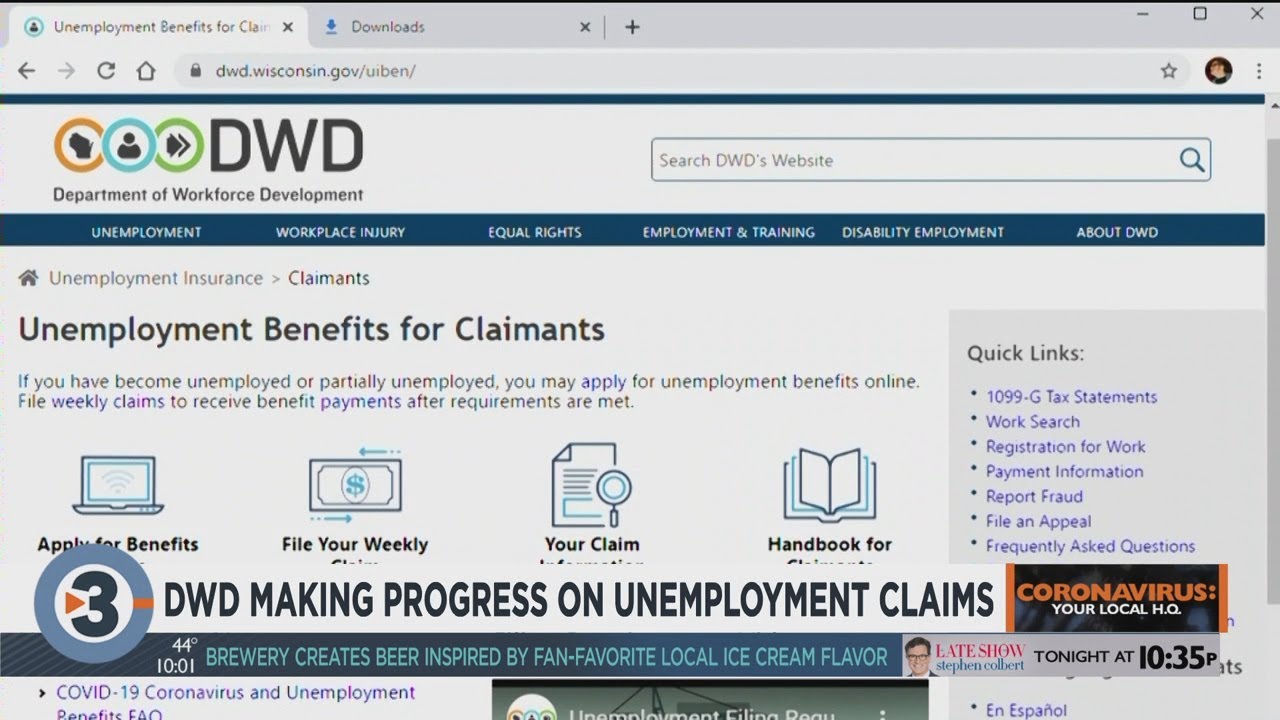Open the EMPLOYMENT & TRAINING nav menu
Viewport: 1280px width, 720px height.
coord(728,232)
